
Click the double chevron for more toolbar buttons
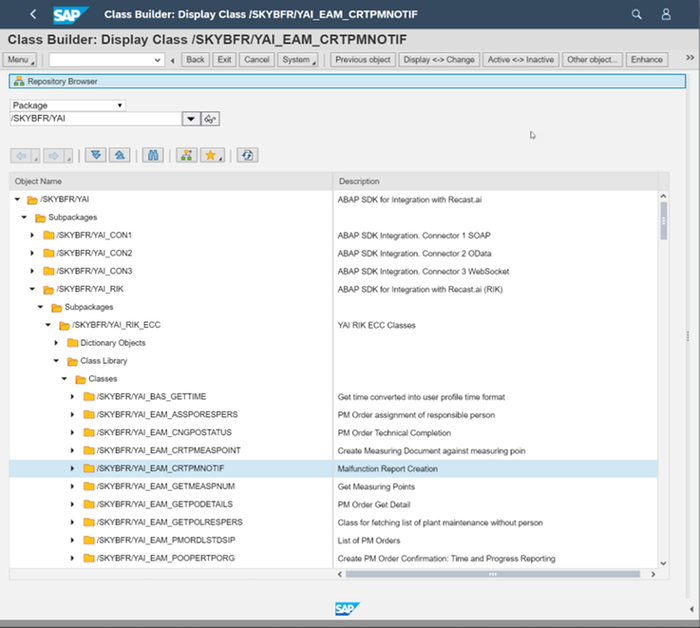[x=690, y=58]
